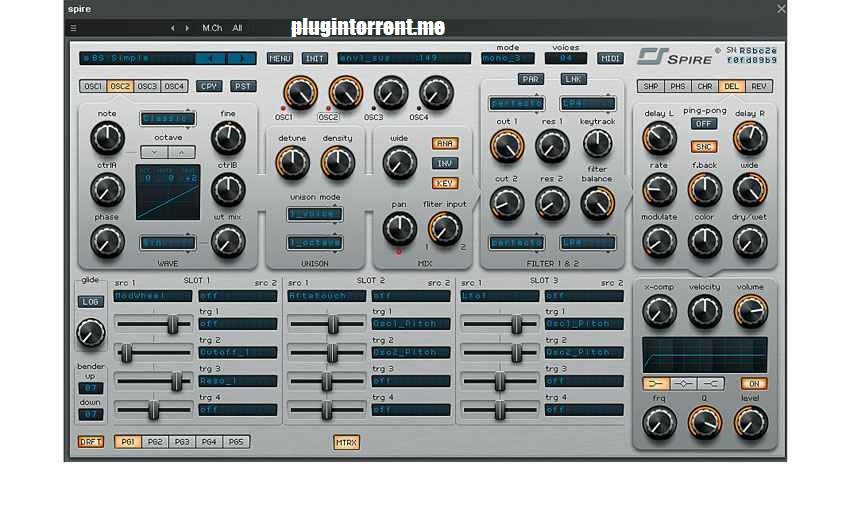Image resolution: width=850 pixels, height=505 pixels.
Task: Toggle the DRFT drift button
Action: point(91,442)
